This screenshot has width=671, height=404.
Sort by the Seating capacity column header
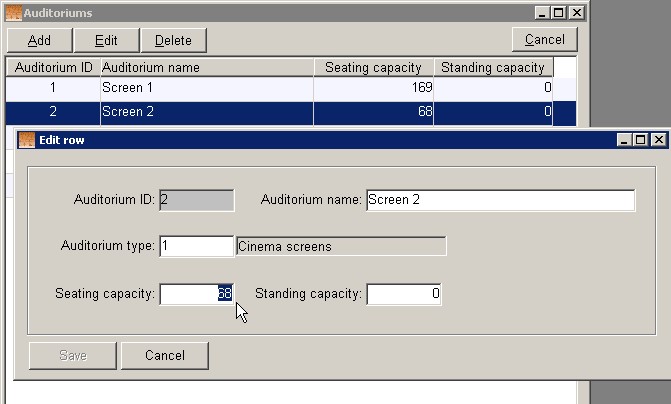374,67
